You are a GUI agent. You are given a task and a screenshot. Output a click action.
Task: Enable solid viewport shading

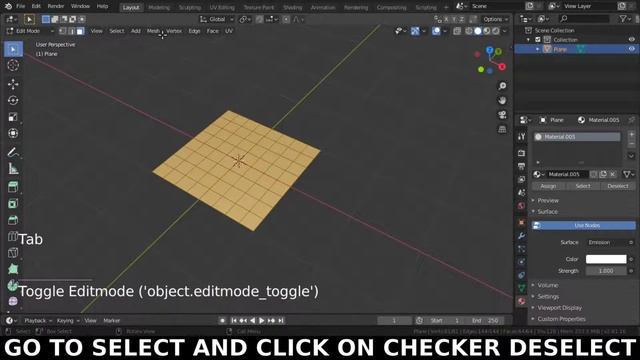(478, 31)
